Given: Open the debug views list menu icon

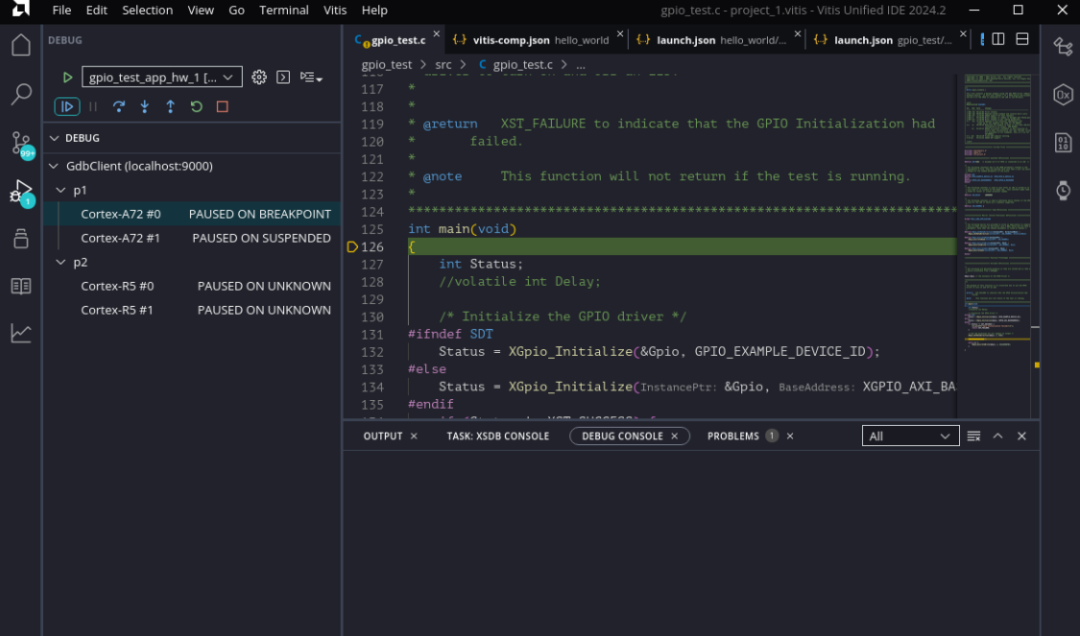Looking at the screenshot, I should point(311,77).
